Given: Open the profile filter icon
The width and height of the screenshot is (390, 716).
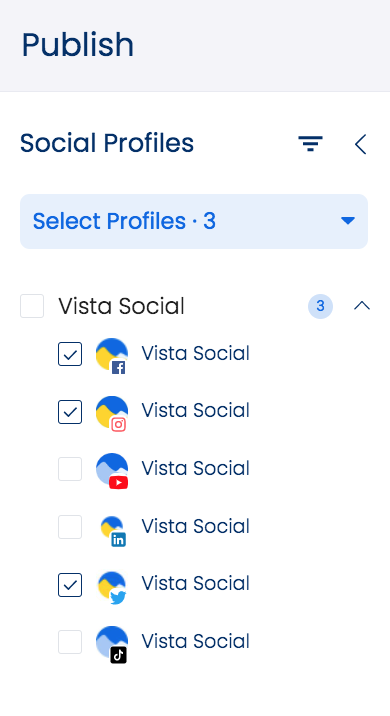Looking at the screenshot, I should coord(311,143).
